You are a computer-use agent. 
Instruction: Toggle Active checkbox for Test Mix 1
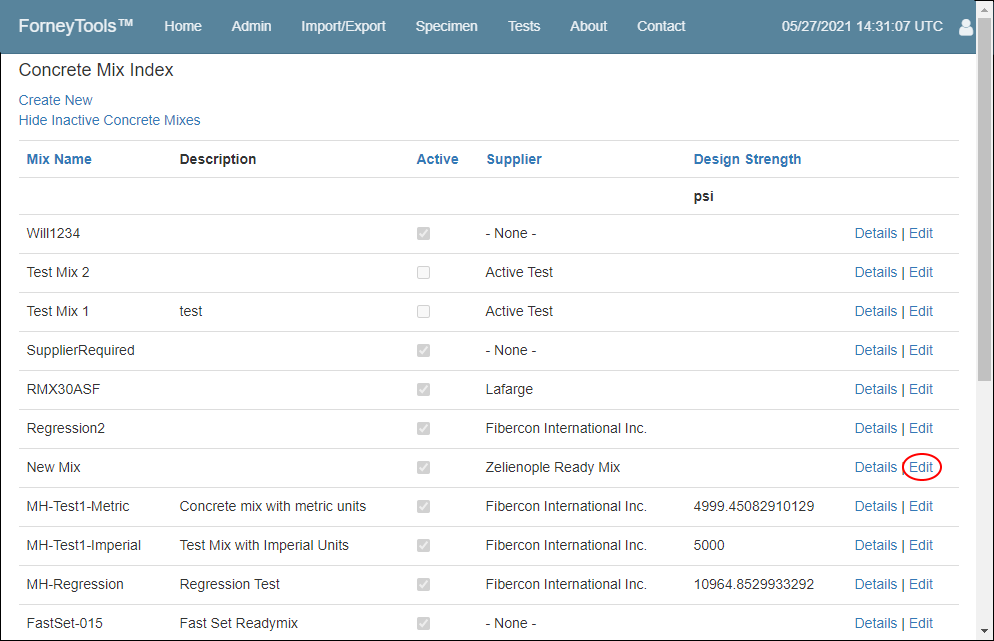point(423,311)
